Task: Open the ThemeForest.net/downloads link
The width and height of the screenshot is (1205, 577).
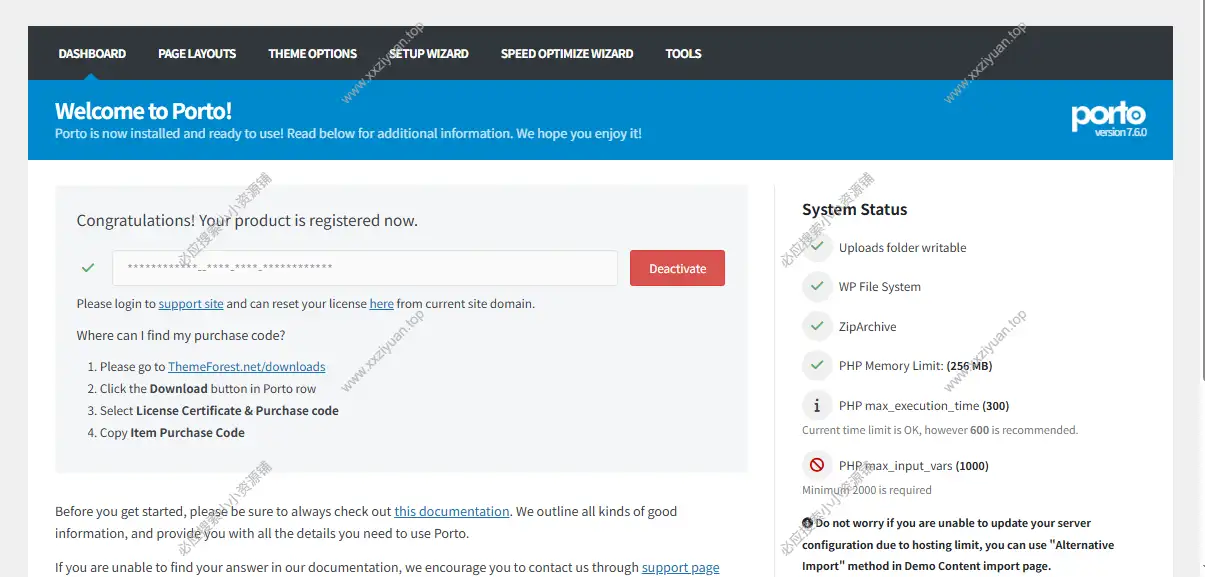Action: [246, 367]
